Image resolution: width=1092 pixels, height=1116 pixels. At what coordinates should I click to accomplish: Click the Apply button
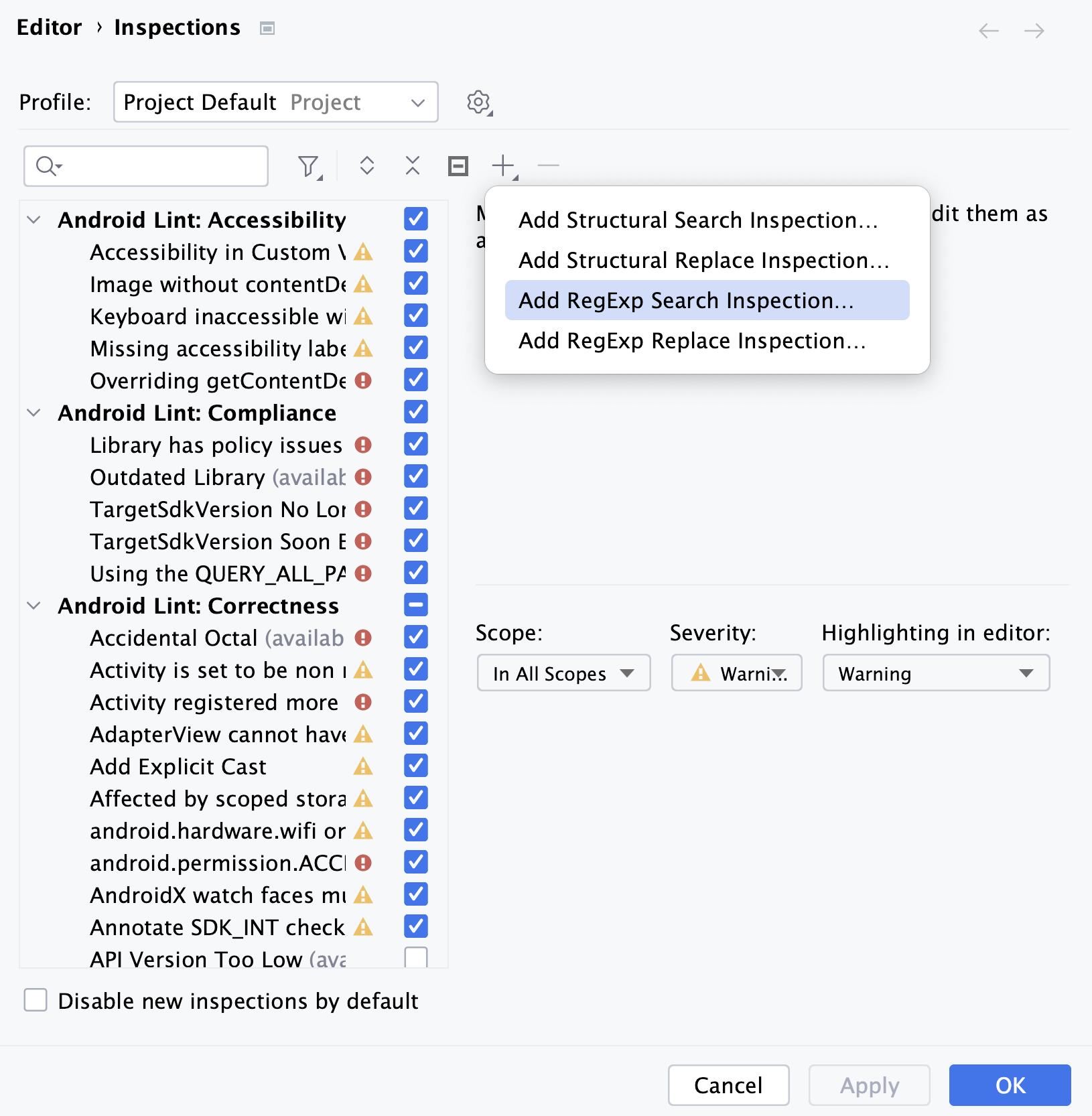(869, 1085)
